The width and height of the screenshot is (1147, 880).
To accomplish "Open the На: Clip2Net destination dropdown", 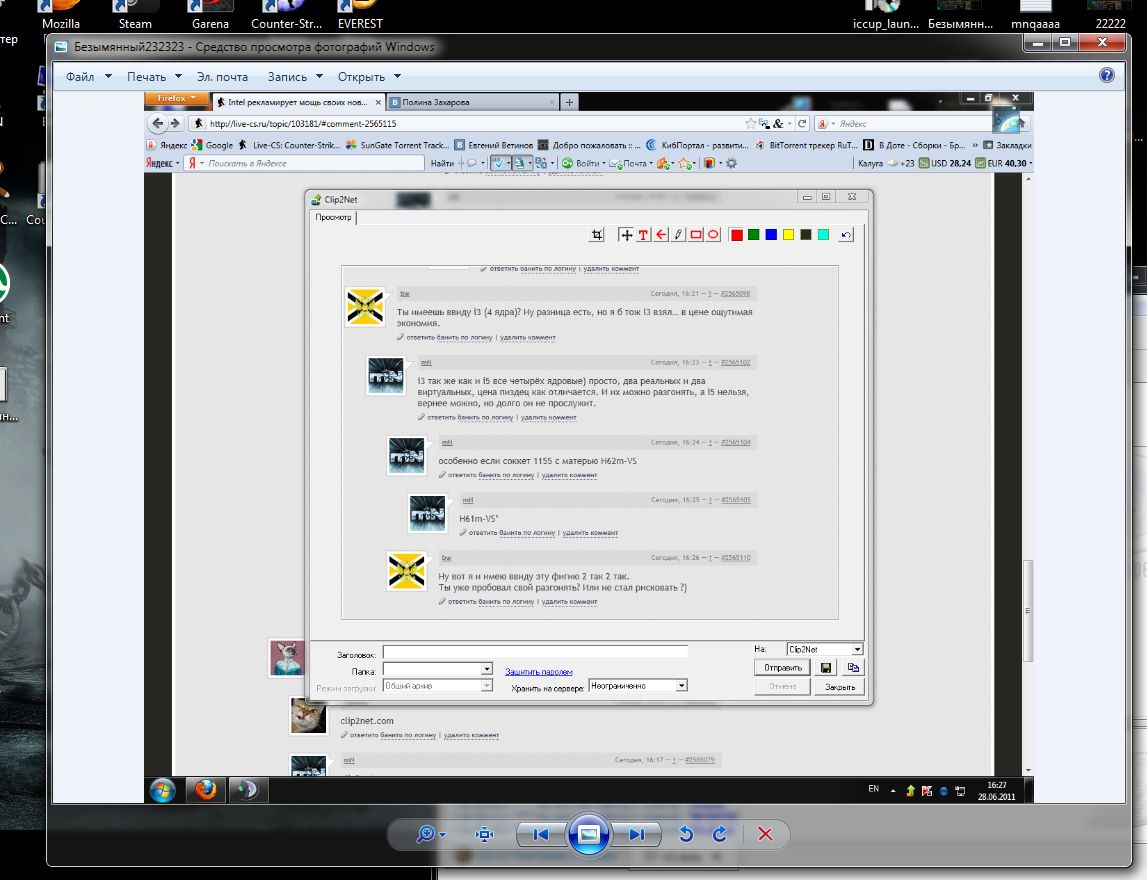I will [825, 650].
